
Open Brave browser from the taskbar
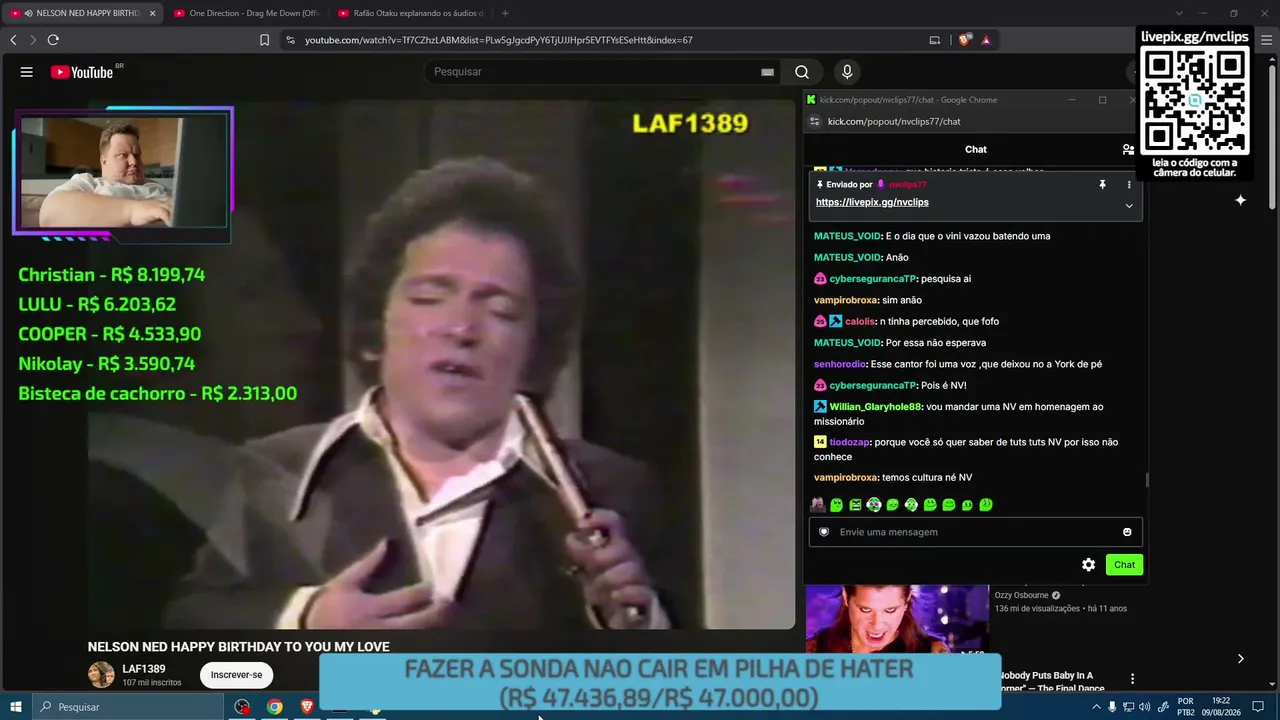point(307,707)
